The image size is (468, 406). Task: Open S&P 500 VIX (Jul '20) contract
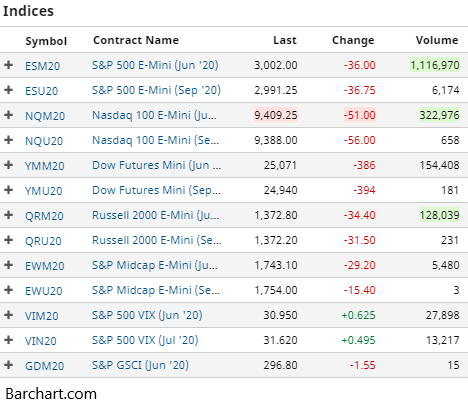145,340
